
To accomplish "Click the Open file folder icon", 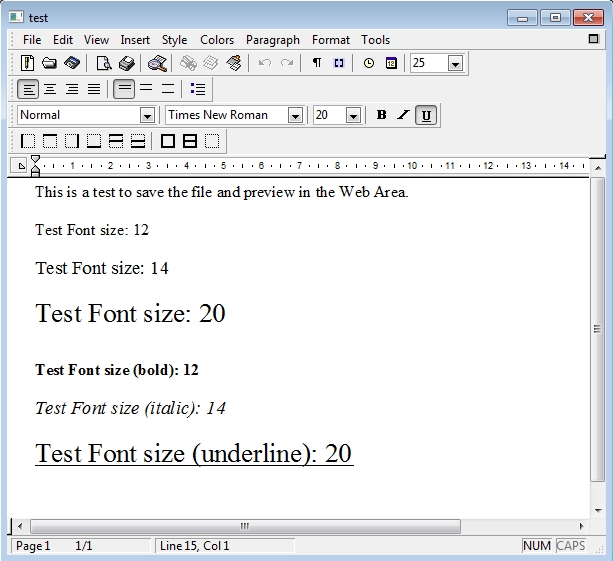I will coord(49,63).
